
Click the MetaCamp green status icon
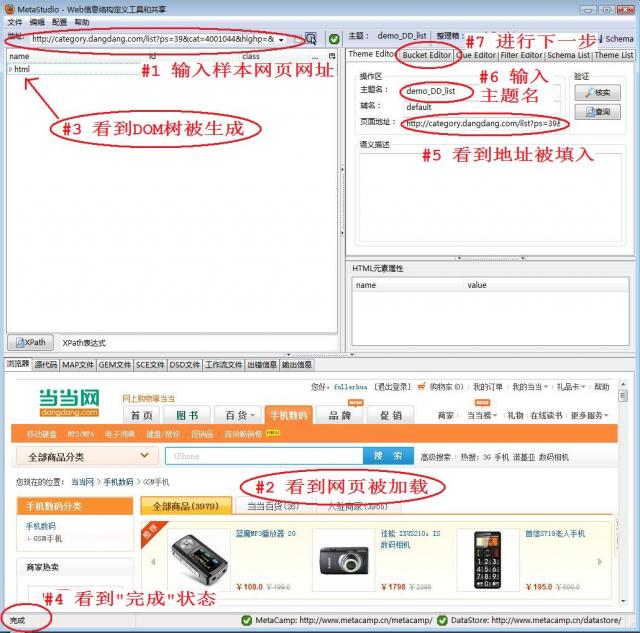[x=247, y=620]
